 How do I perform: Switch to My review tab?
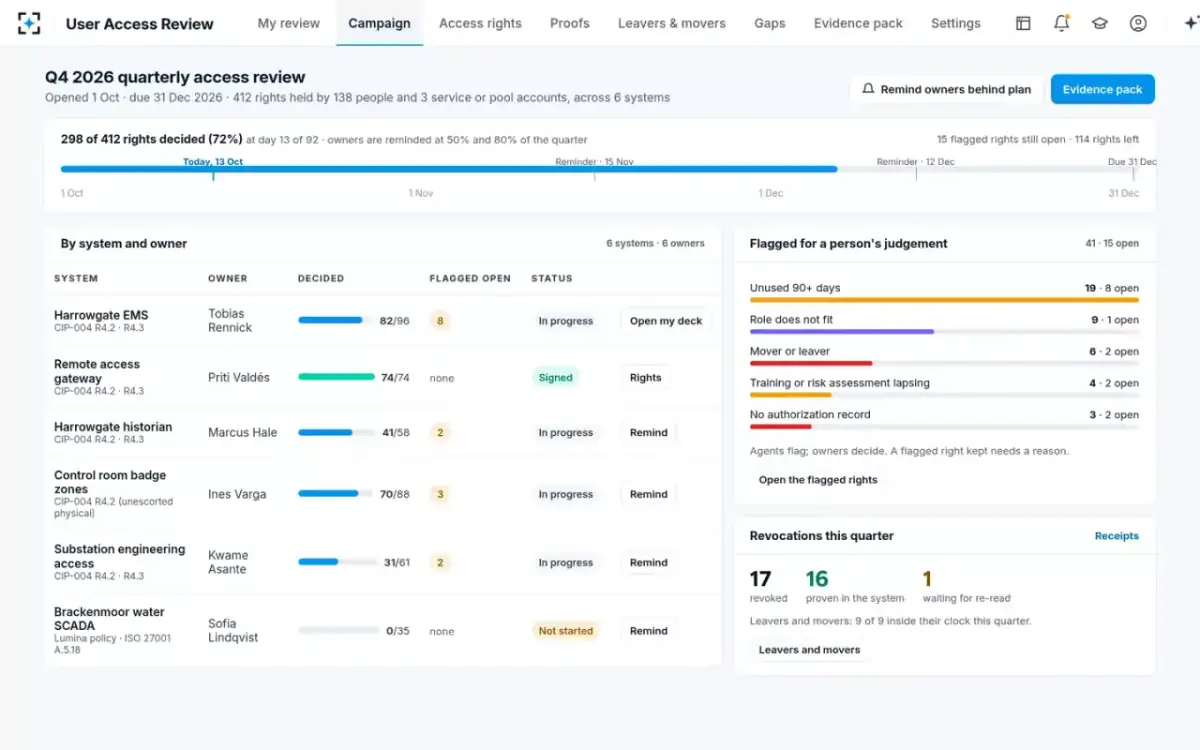(x=289, y=23)
